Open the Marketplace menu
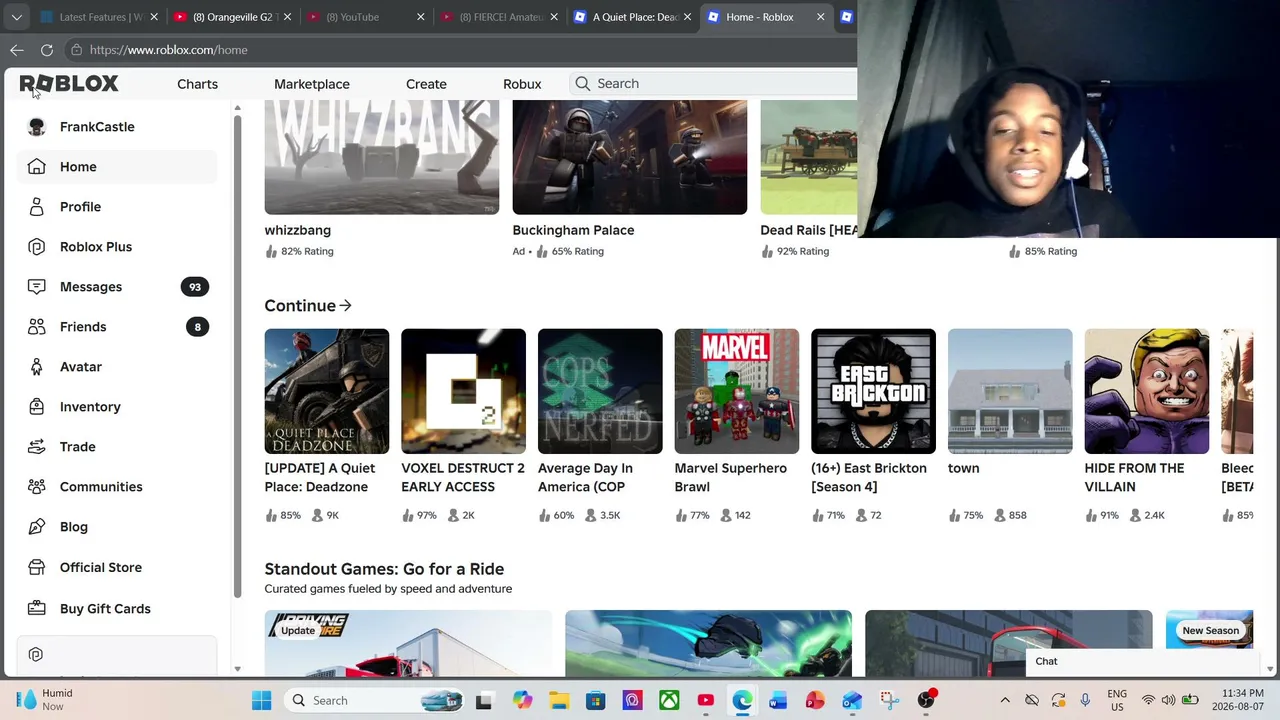This screenshot has height=720, width=1280. tap(312, 84)
